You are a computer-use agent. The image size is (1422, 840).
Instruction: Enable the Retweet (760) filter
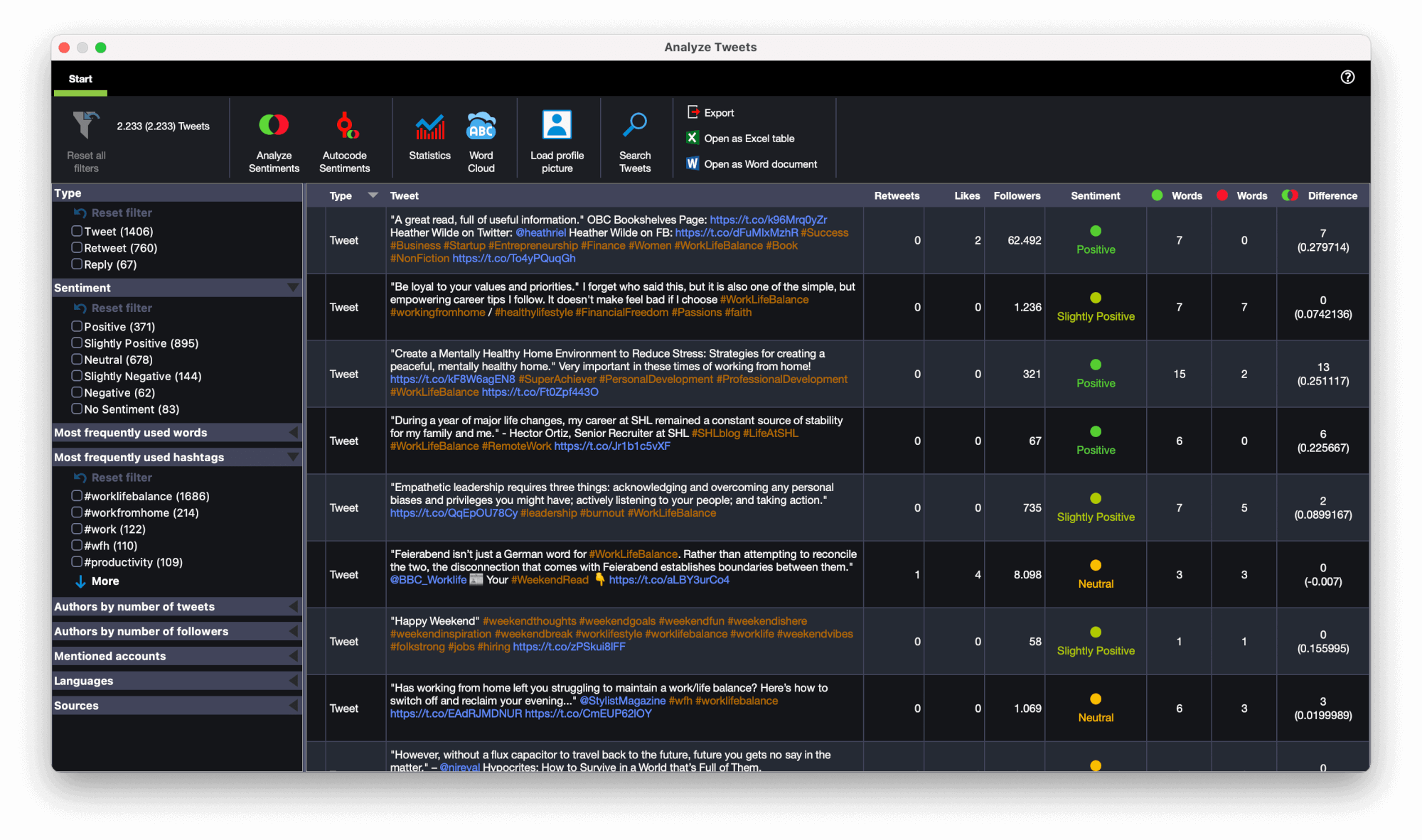tap(77, 247)
